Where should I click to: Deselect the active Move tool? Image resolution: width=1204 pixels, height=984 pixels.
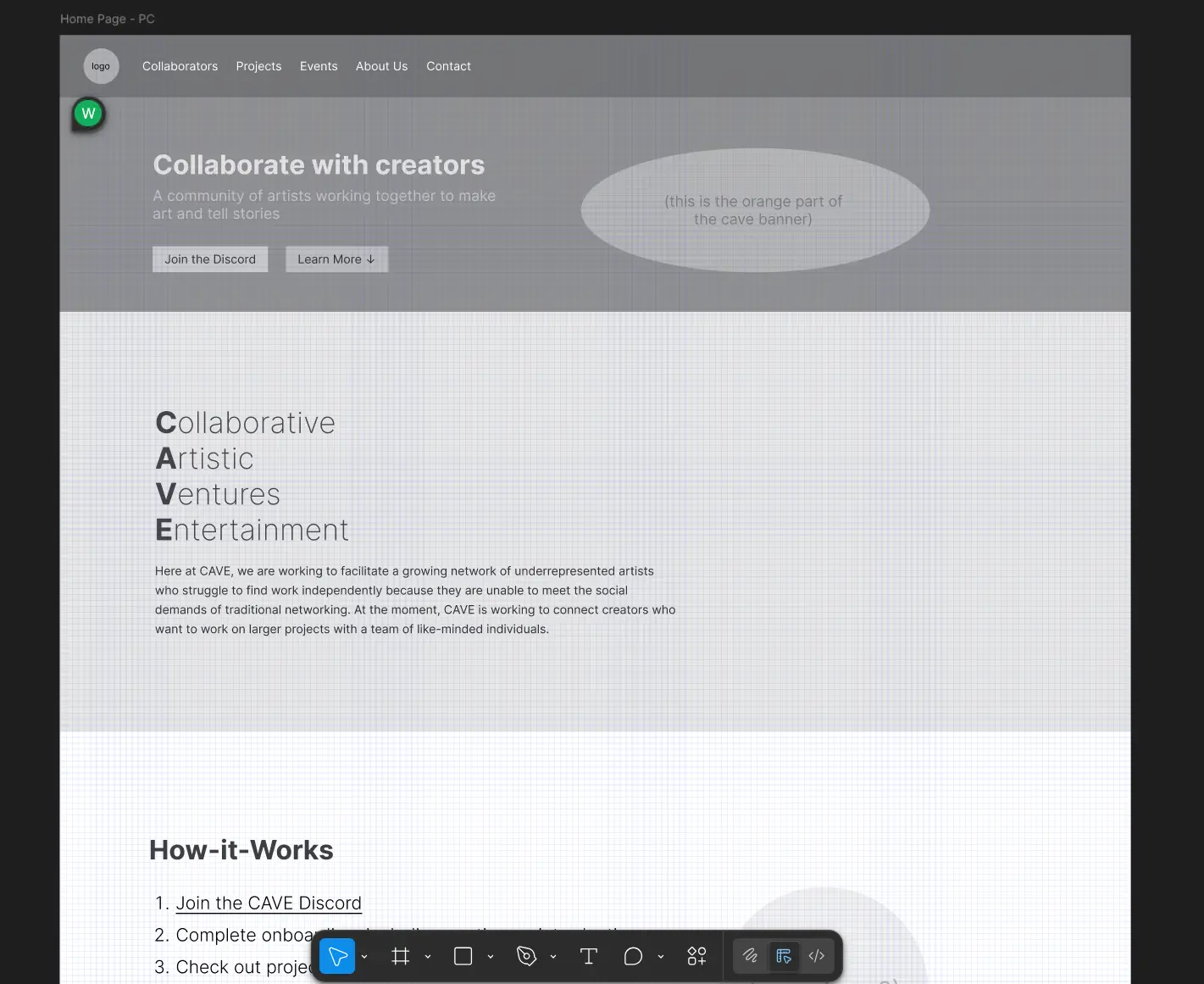click(337, 956)
